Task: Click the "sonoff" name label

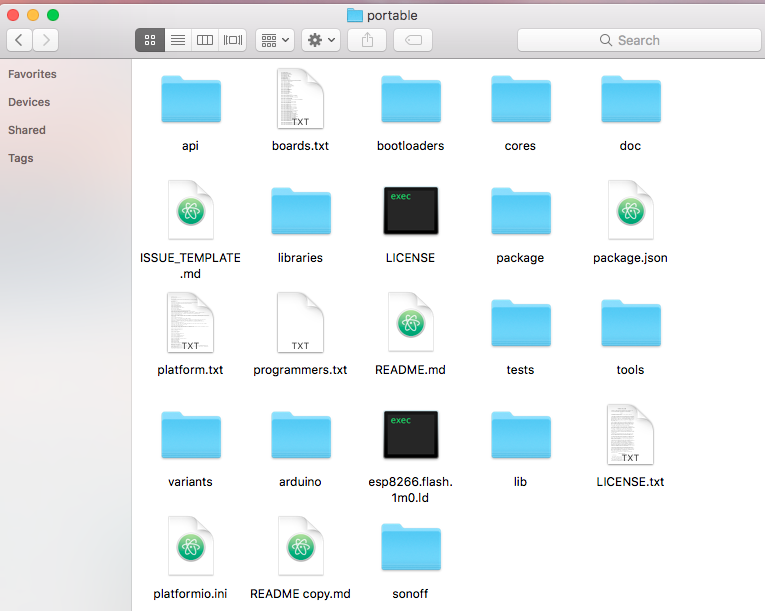Action: click(410, 594)
